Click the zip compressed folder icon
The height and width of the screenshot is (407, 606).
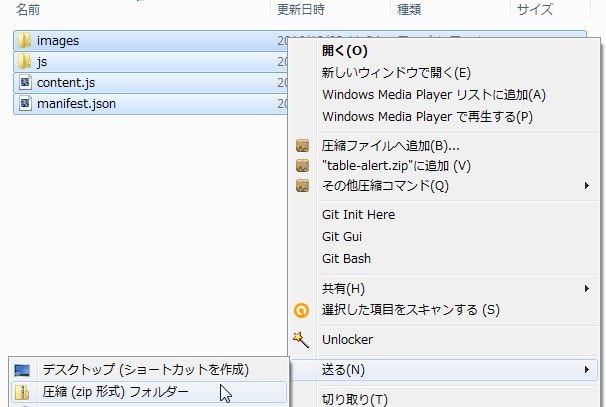(22, 392)
